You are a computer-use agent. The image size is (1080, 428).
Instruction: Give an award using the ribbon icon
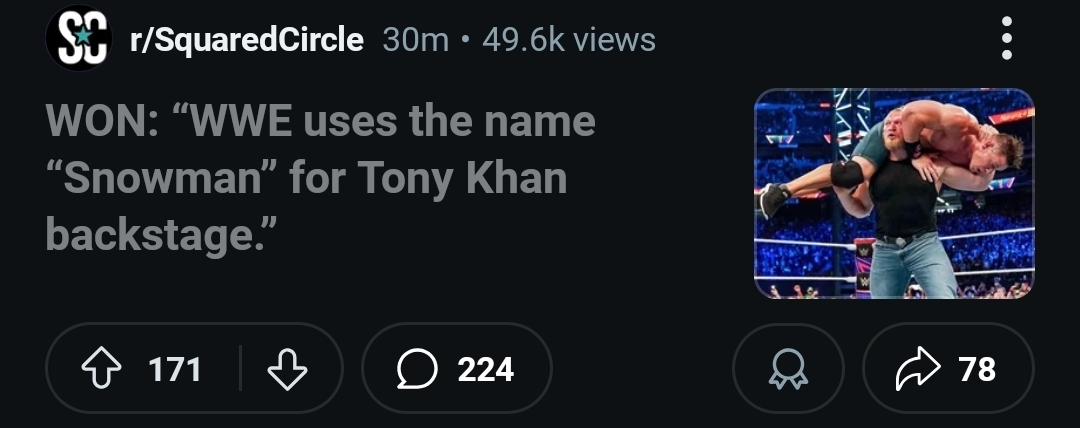coord(787,369)
